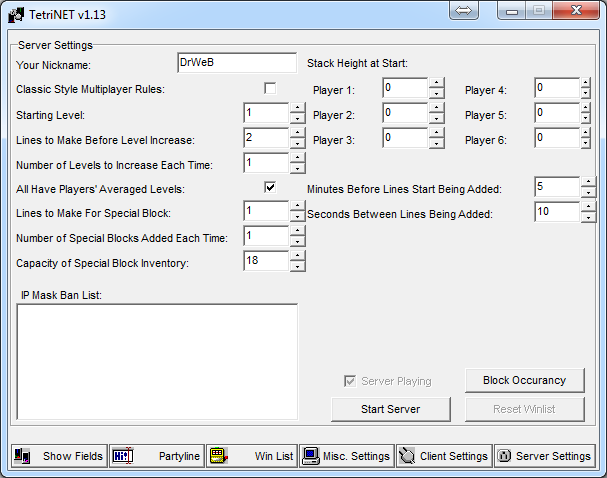Decrease Player 1 stack height
607x478 pixels.
(x=436, y=93)
